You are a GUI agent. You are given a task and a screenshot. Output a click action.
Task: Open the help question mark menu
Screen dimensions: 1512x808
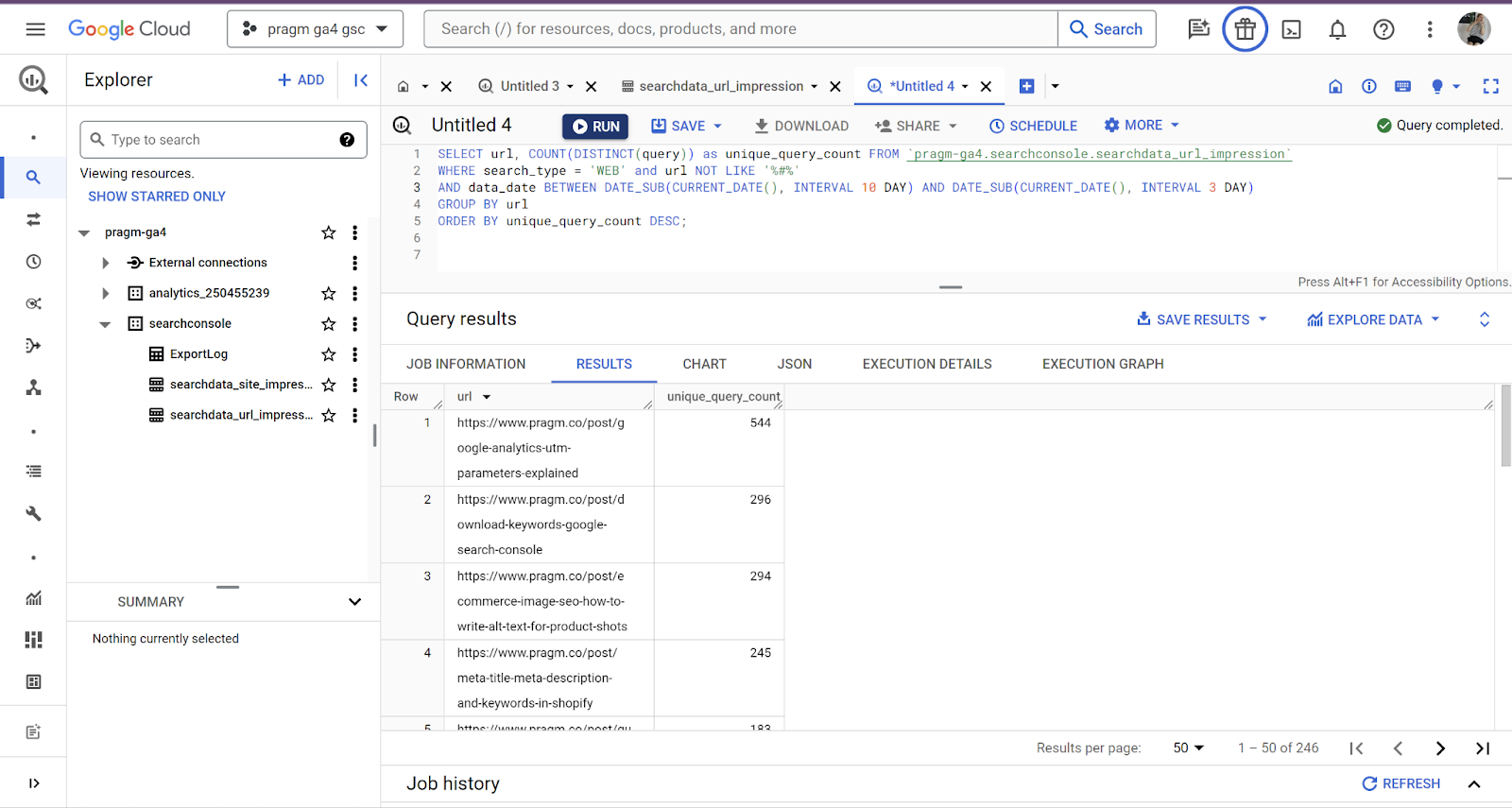pyautogui.click(x=1383, y=29)
